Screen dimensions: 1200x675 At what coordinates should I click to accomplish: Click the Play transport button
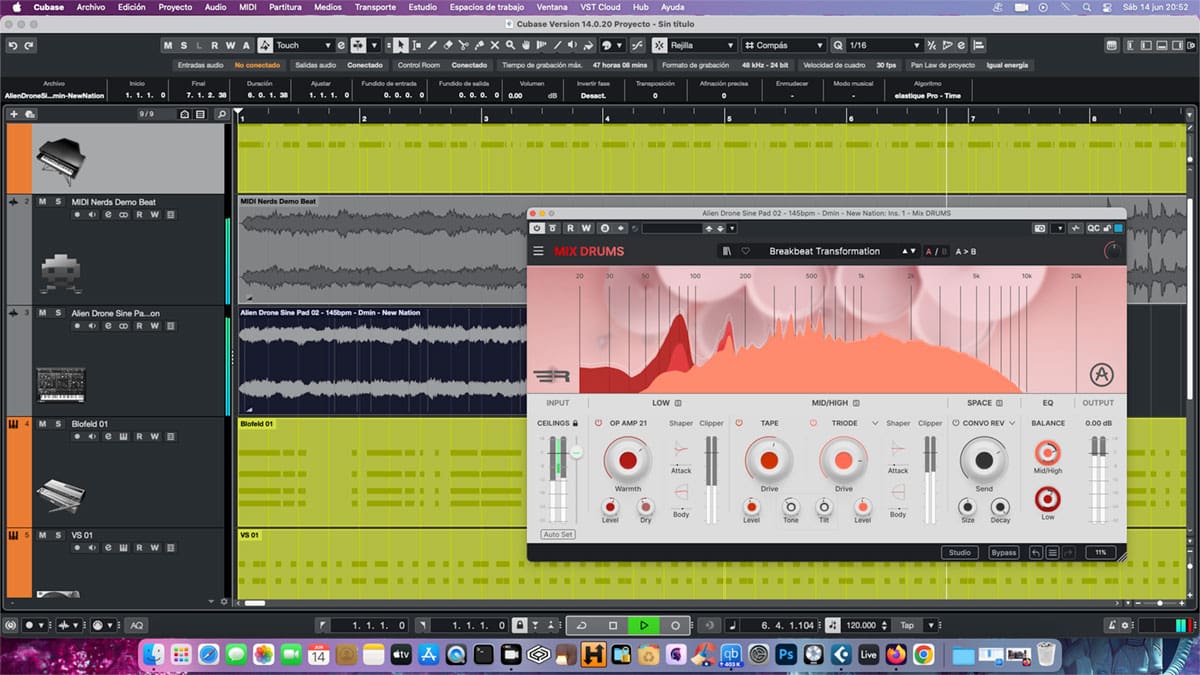[644, 625]
